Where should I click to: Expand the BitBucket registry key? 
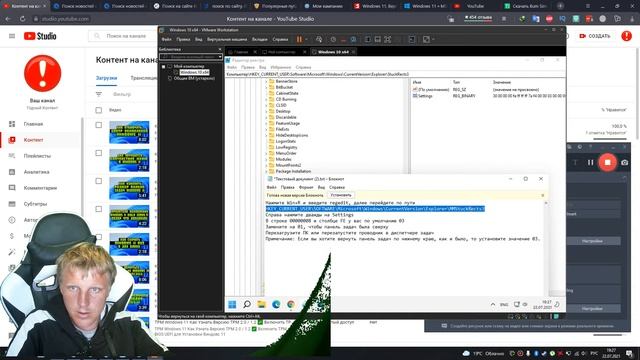click(266, 87)
